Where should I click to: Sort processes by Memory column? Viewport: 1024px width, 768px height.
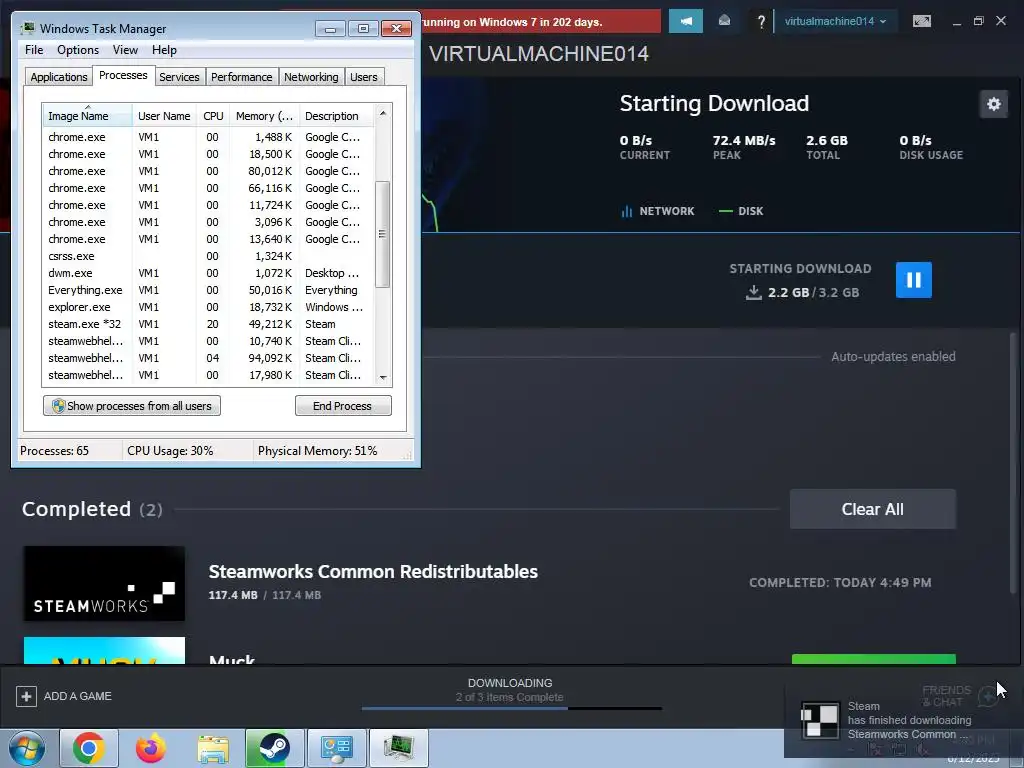(264, 116)
